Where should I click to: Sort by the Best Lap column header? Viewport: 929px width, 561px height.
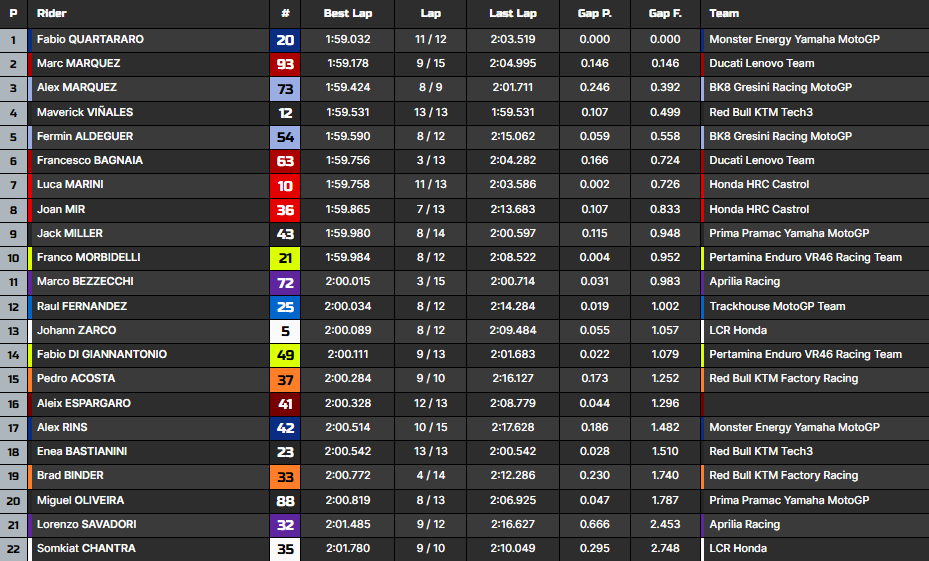coord(348,14)
